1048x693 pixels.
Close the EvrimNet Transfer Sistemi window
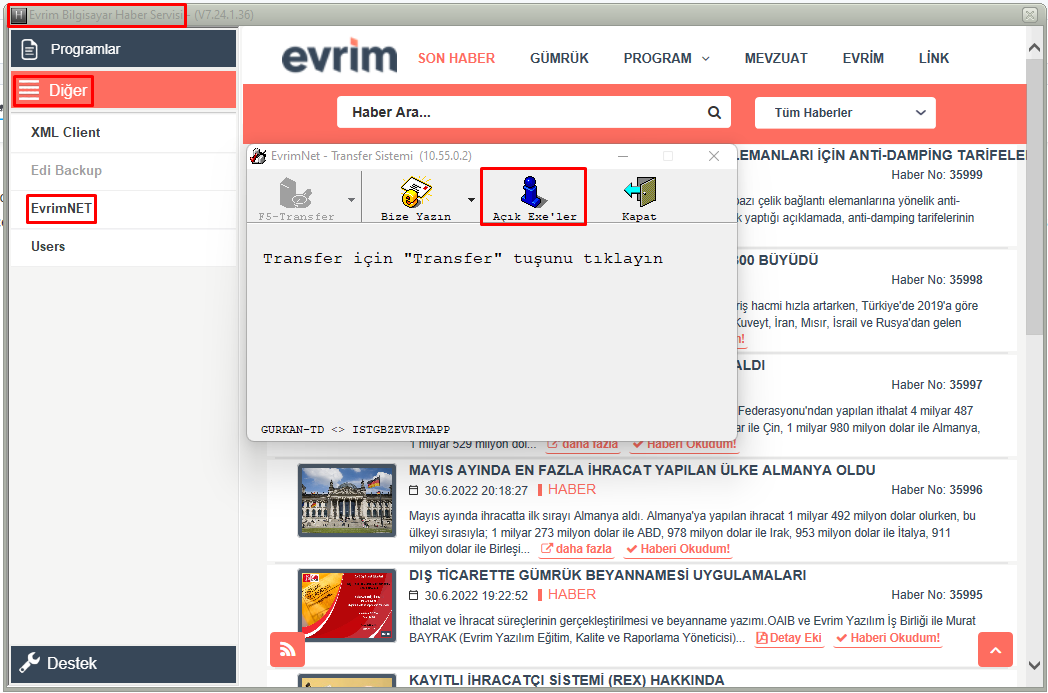point(714,156)
